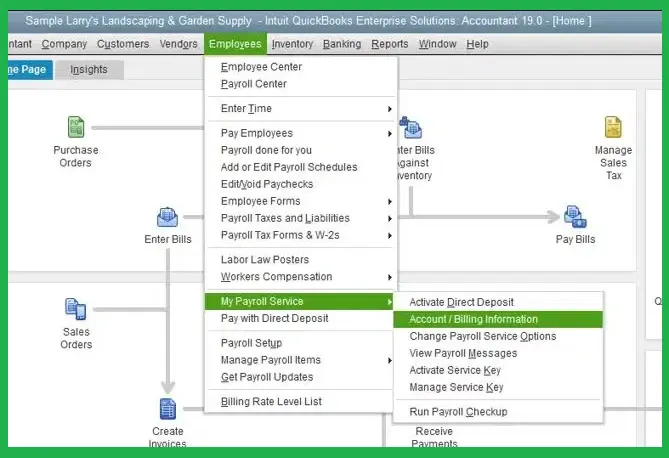Switch to the Home Page tab
The image size is (669, 458).
[30, 70]
